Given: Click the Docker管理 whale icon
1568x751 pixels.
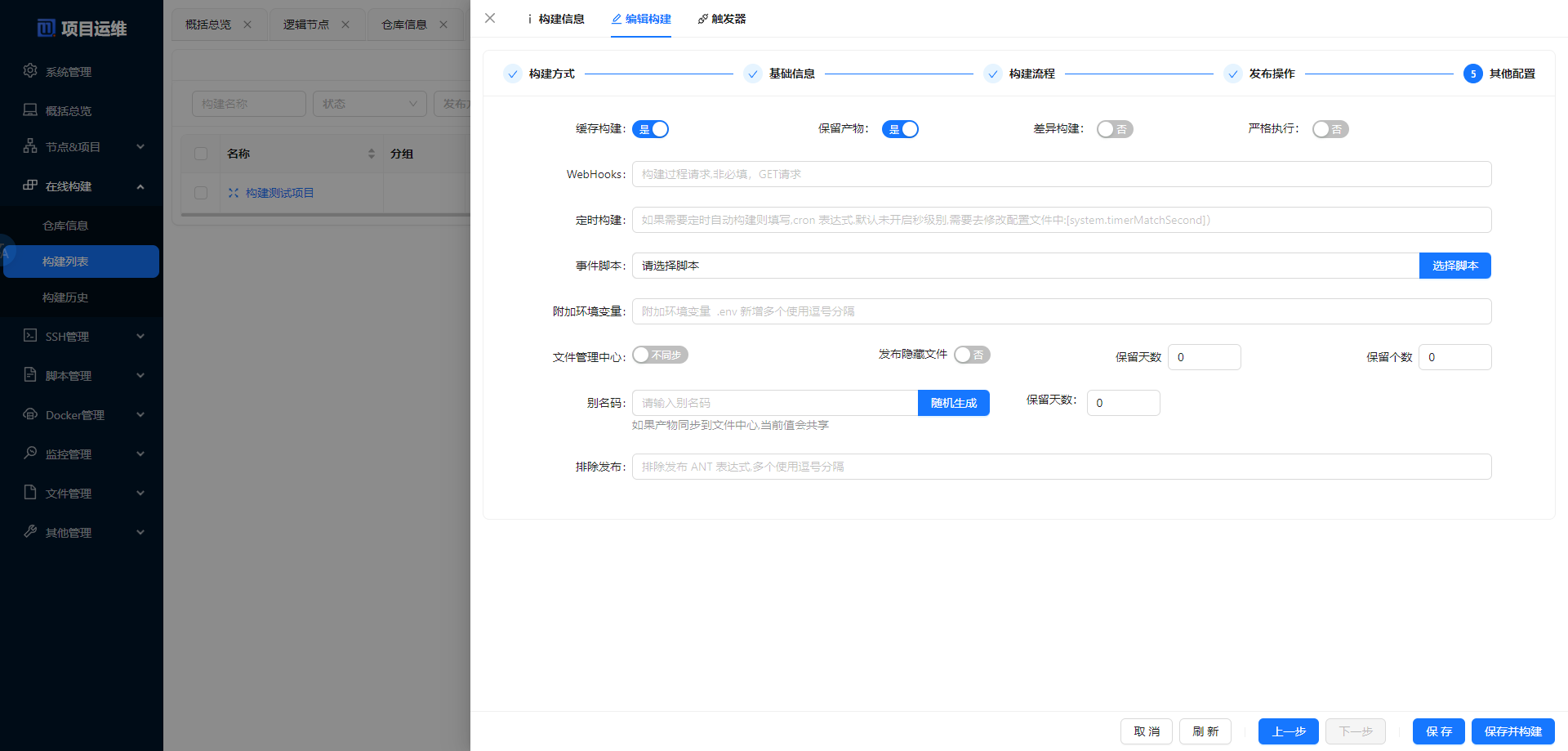Looking at the screenshot, I should [x=29, y=414].
